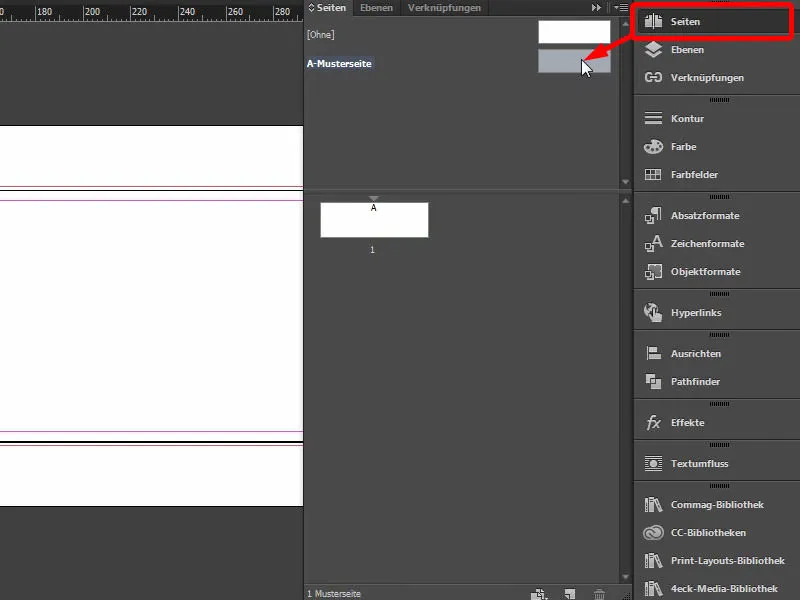Collapse the panel with the double-arrow icon
Viewport: 800px width, 600px height.
pos(596,8)
